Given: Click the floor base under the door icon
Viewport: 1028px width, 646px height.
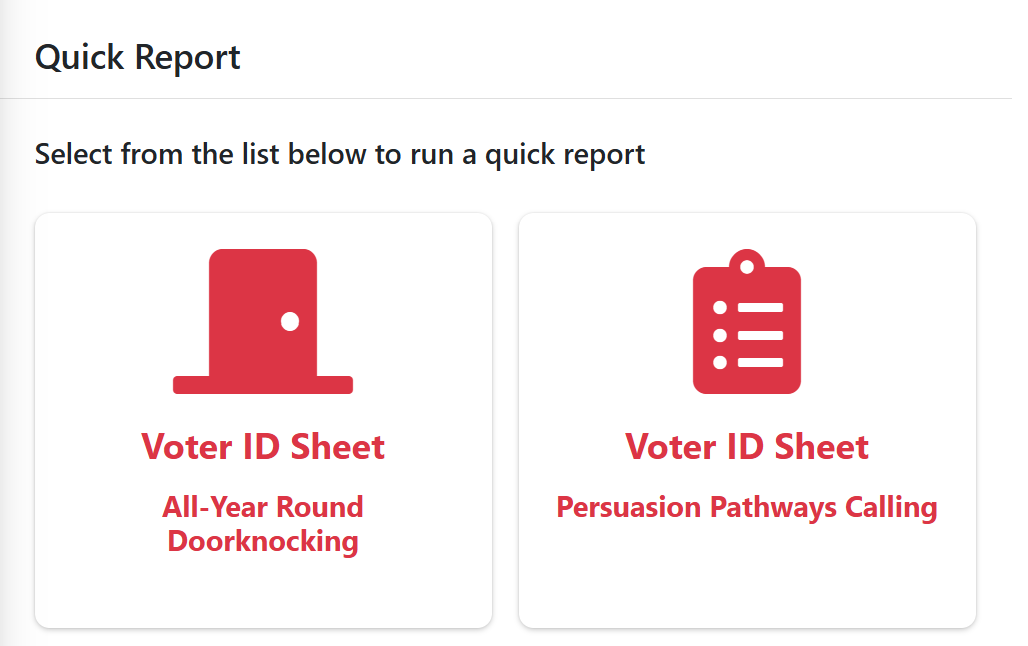Looking at the screenshot, I should [x=263, y=385].
